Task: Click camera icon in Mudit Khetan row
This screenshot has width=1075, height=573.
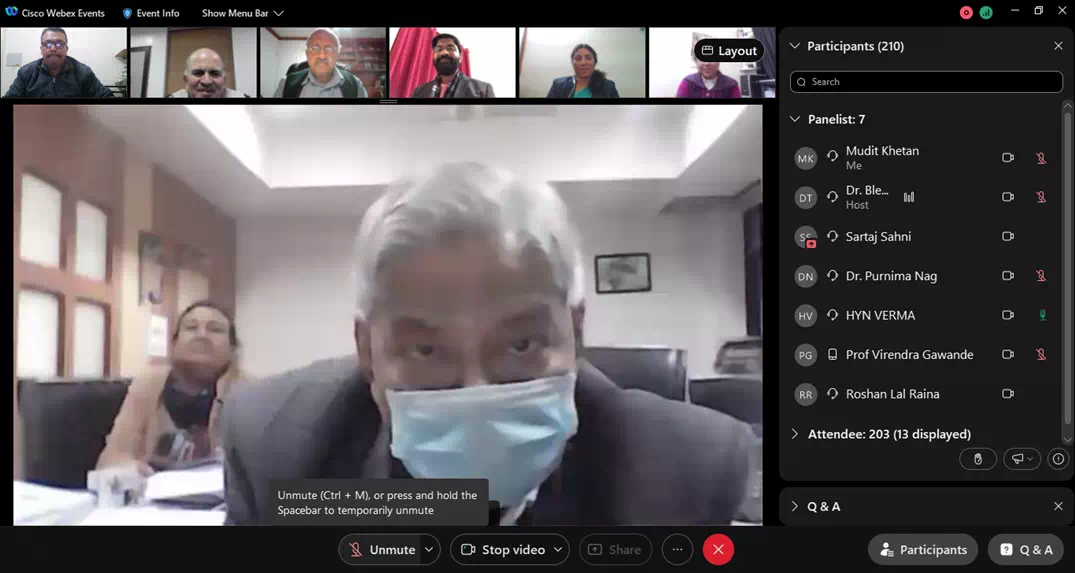Action: [1008, 158]
